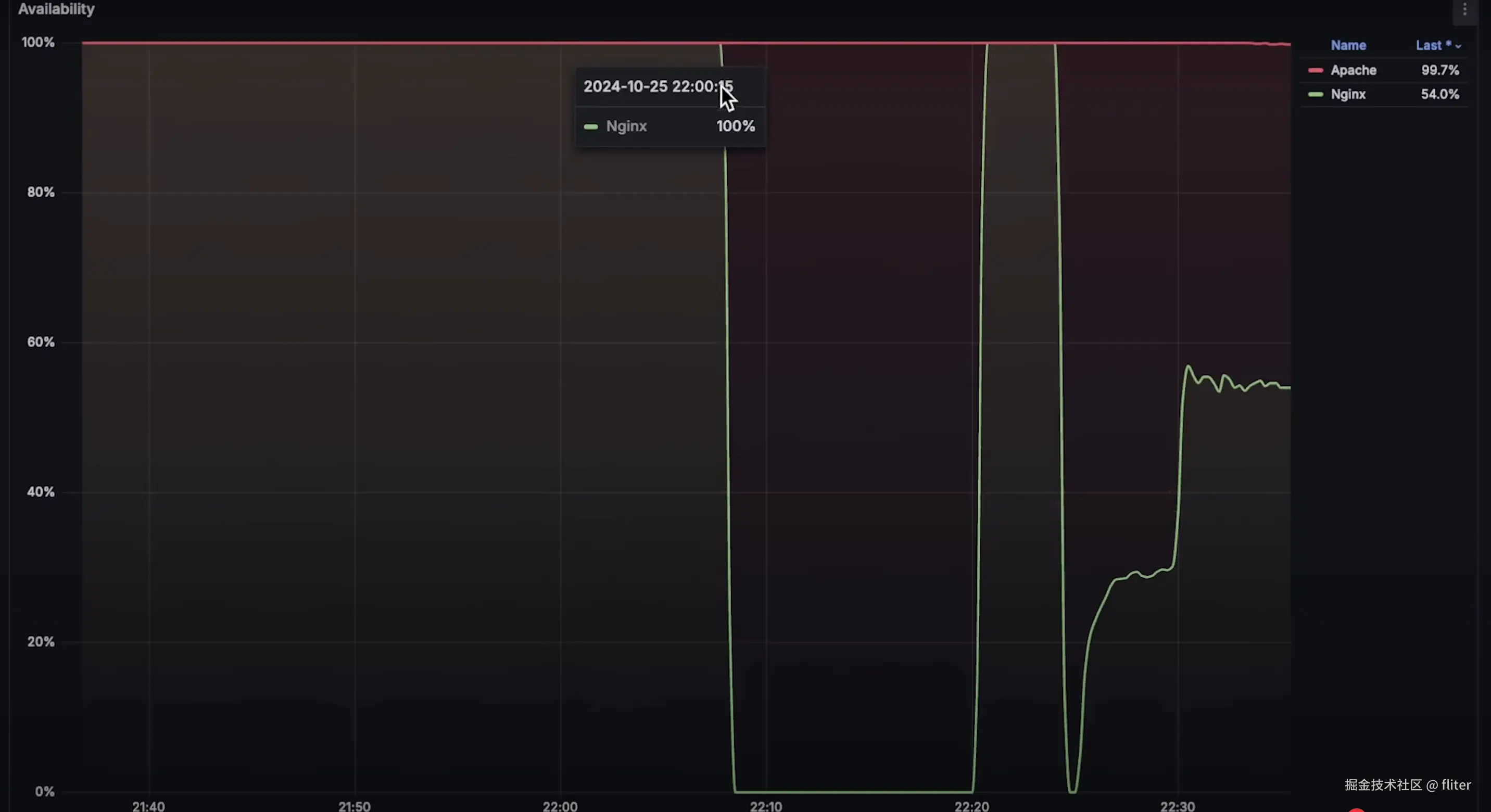Image resolution: width=1491 pixels, height=812 pixels.
Task: Click the 0% y-axis label
Action: click(x=45, y=791)
